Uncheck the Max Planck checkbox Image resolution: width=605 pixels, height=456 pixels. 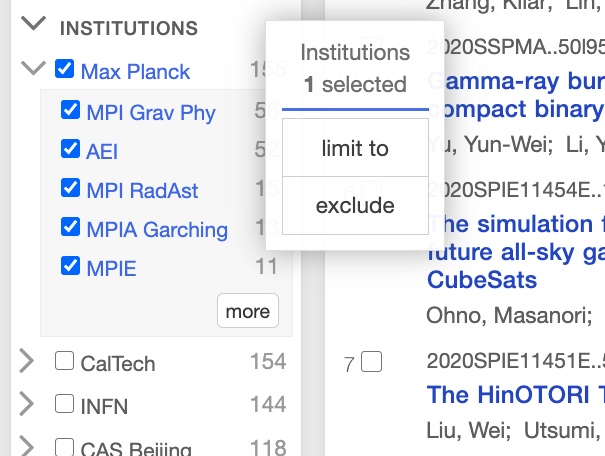coord(65,70)
